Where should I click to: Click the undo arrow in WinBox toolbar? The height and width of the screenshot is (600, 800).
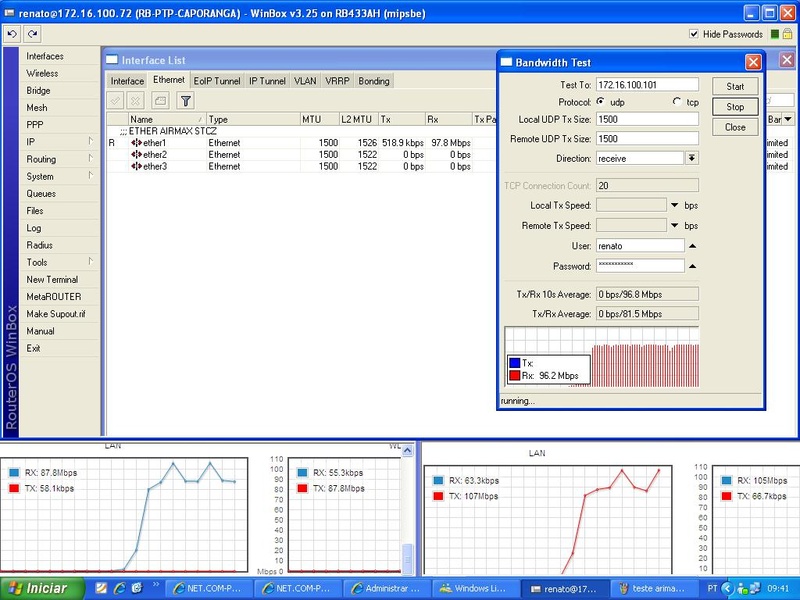[12, 33]
